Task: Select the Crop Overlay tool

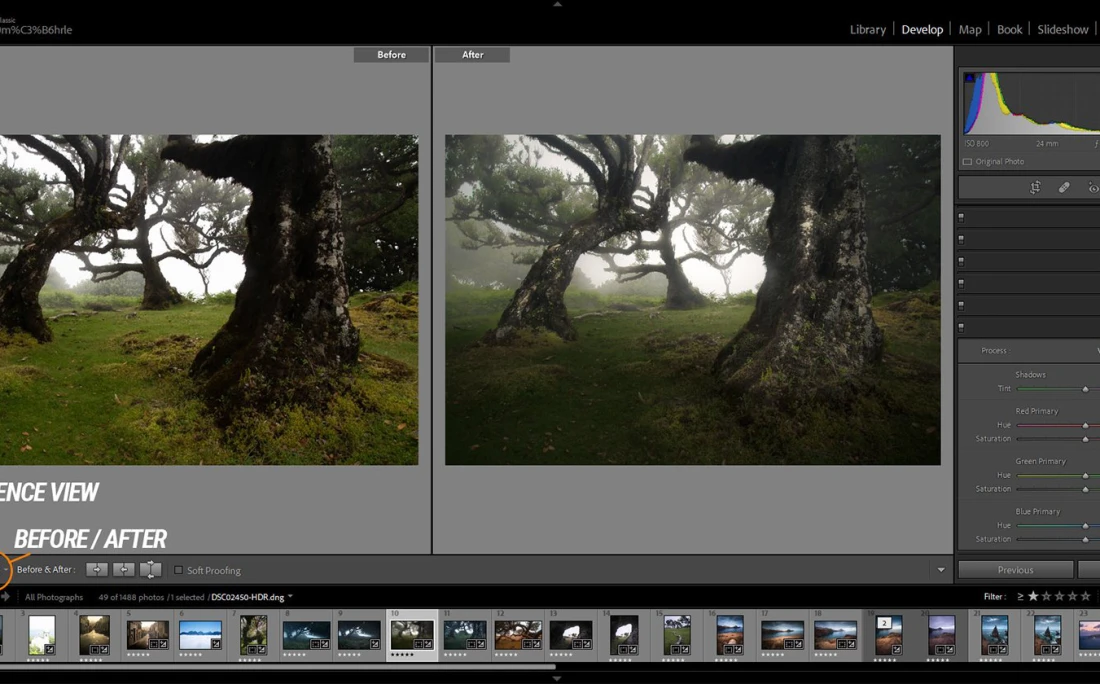Action: [x=1035, y=188]
